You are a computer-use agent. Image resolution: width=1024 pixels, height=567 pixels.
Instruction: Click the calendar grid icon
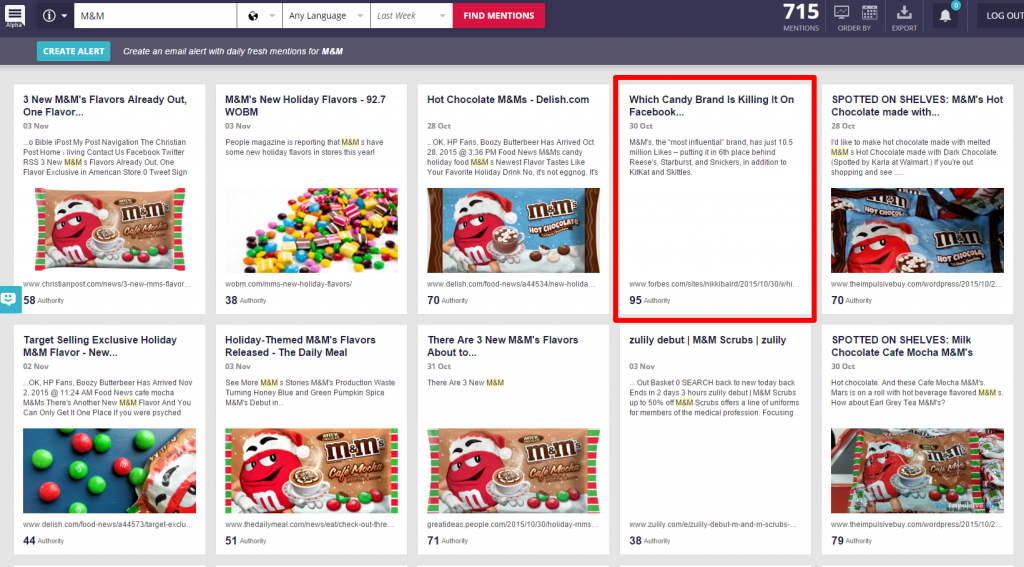click(869, 12)
